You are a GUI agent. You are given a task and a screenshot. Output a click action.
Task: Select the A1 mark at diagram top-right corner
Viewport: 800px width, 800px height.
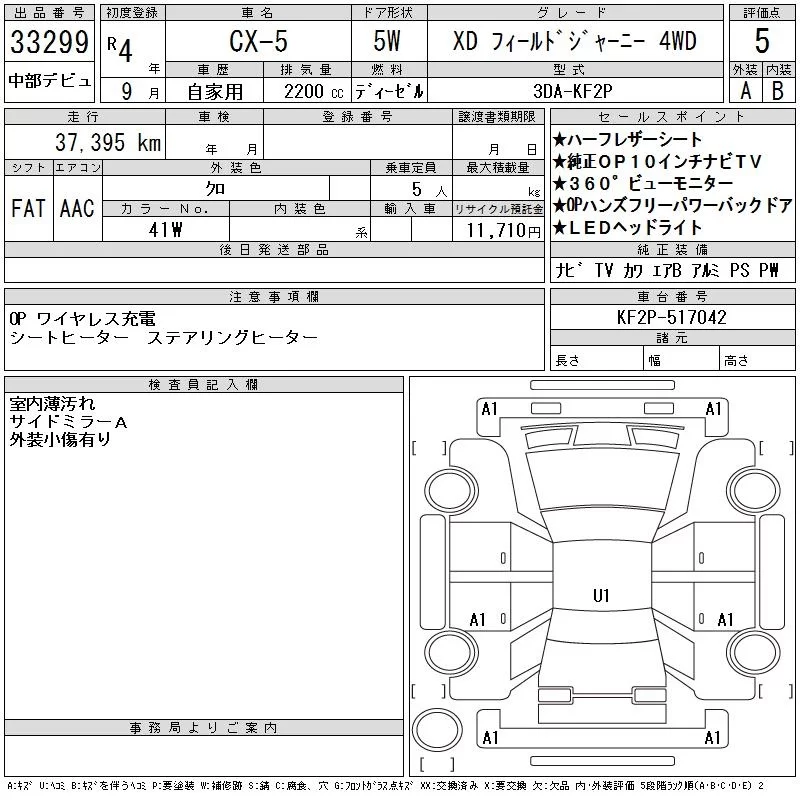713,409
